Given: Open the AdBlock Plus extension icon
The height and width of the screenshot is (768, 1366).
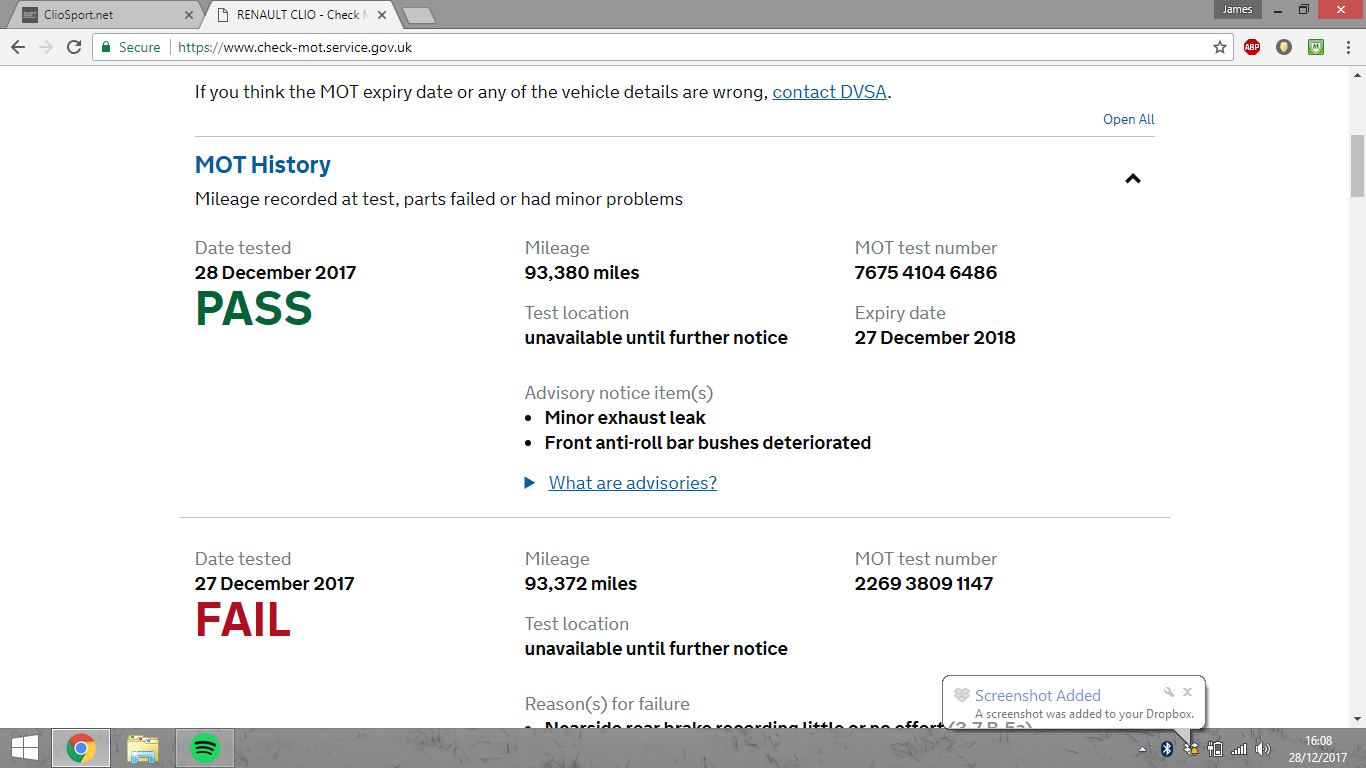Looking at the screenshot, I should [x=1252, y=47].
